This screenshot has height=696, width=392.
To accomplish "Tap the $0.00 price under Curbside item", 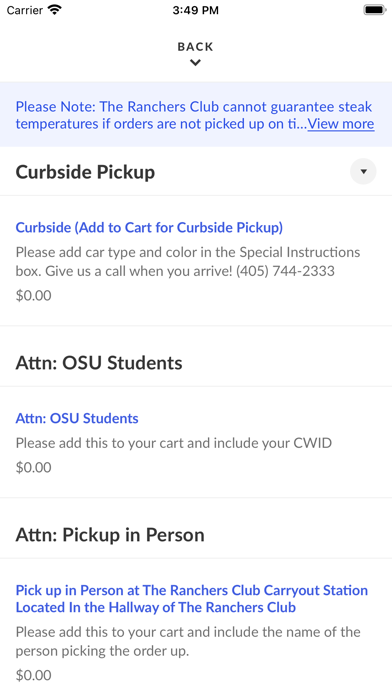I will click(33, 295).
